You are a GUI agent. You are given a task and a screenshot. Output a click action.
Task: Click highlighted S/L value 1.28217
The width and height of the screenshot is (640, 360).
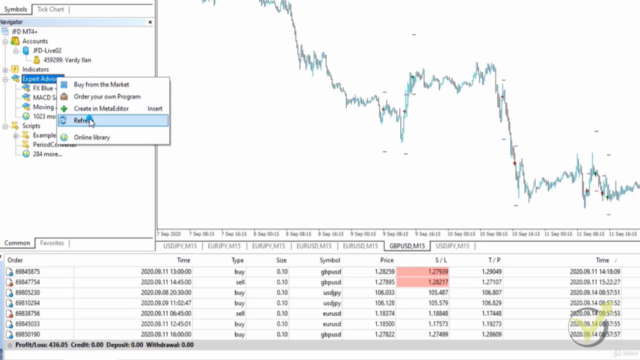422,282
